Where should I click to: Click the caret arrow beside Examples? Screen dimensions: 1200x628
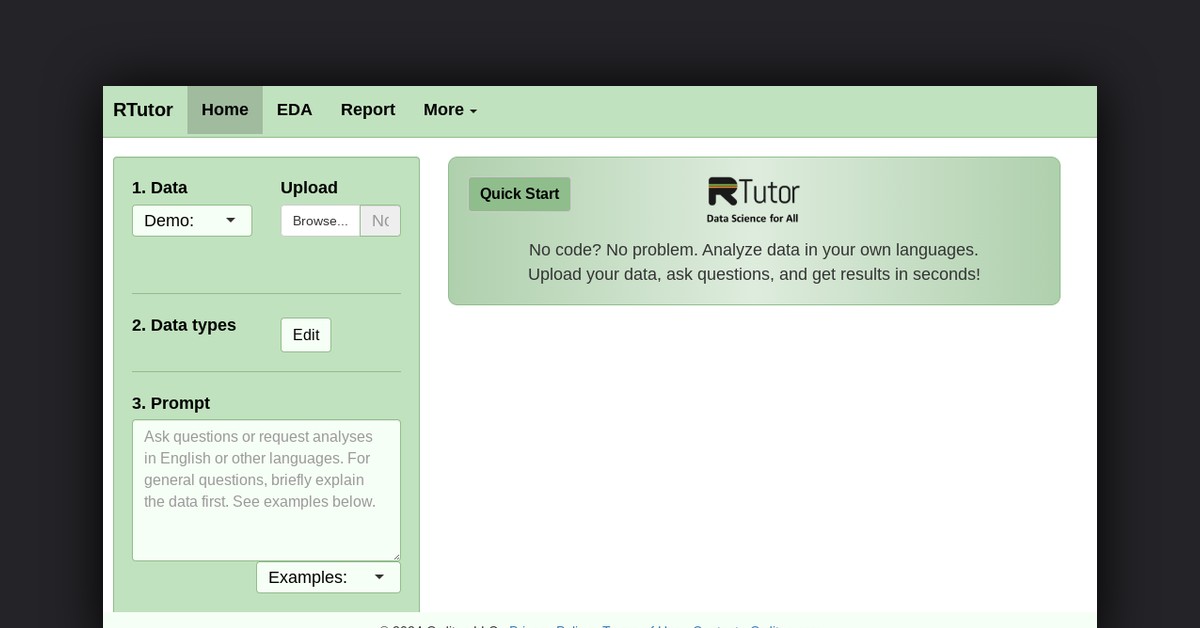pos(379,577)
